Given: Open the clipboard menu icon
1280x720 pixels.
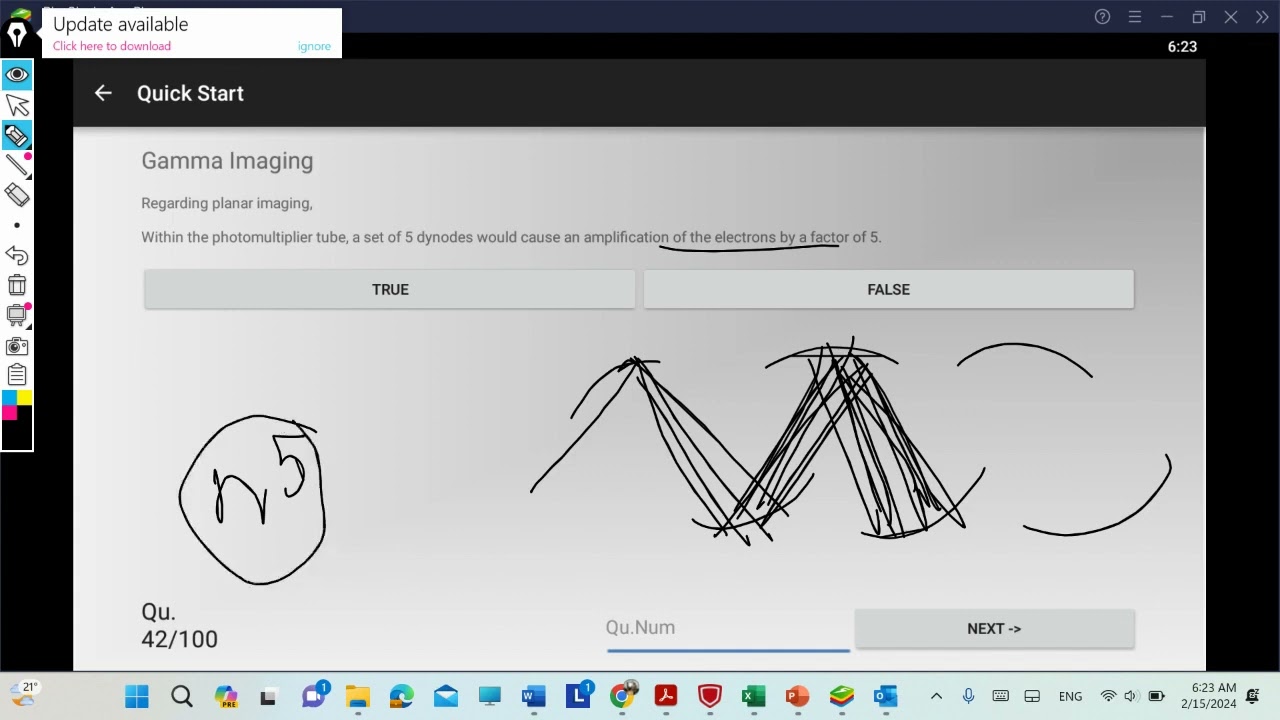Looking at the screenshot, I should click(x=16, y=376).
